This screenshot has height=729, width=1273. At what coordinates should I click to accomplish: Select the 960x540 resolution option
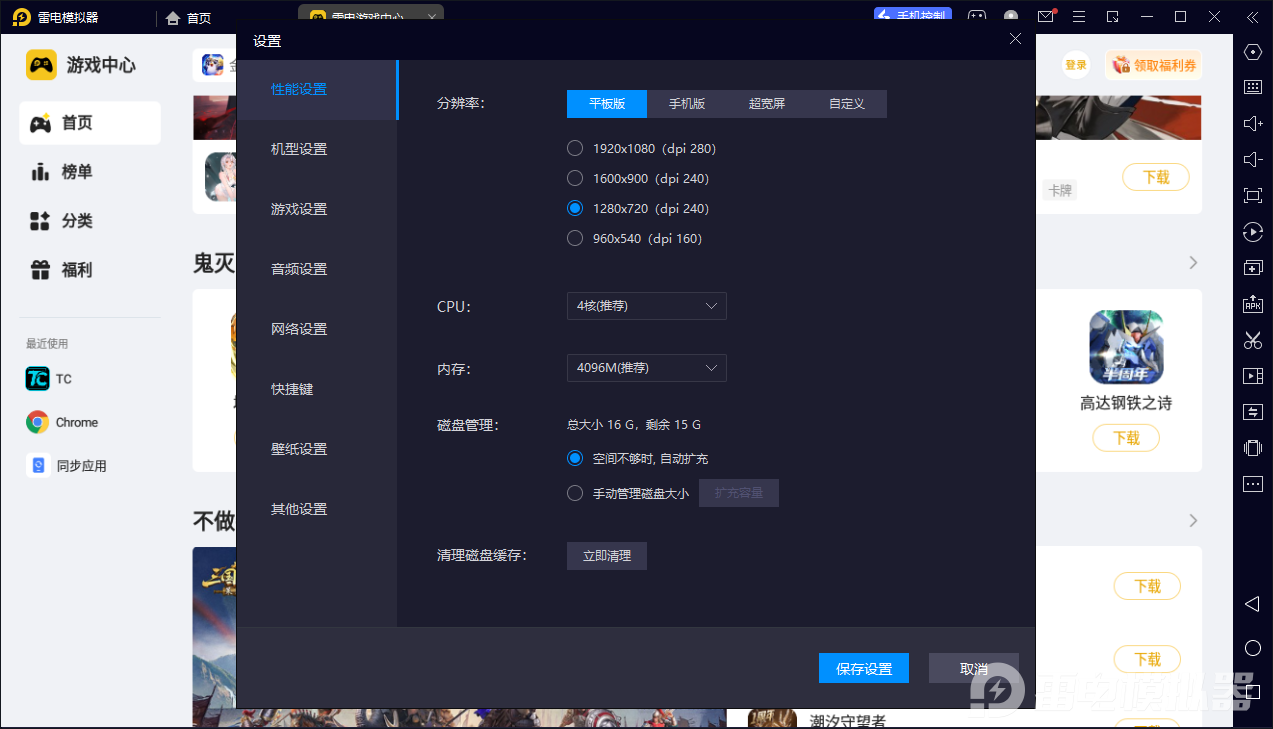(575, 238)
